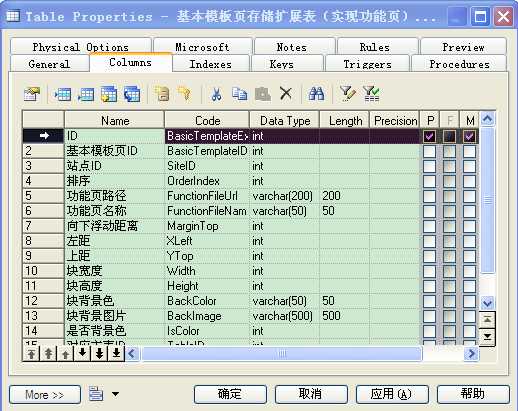Check P box for 基本模板页ID row
The height and width of the screenshot is (411, 518).
pos(429,151)
